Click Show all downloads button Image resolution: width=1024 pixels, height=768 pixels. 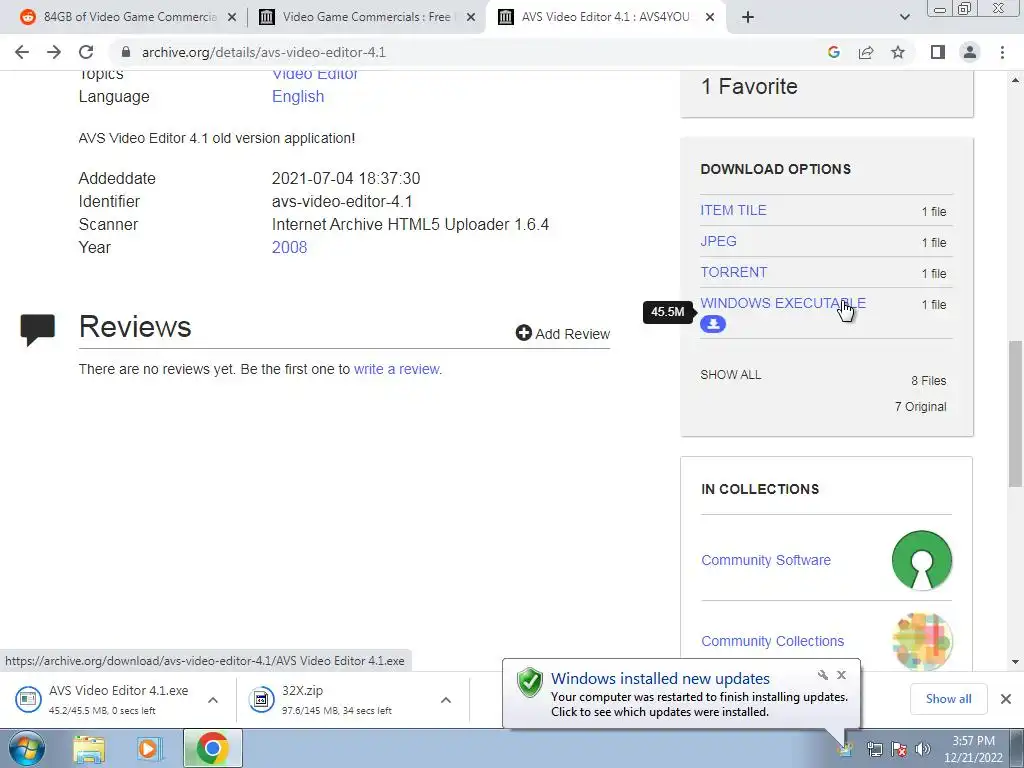948,699
